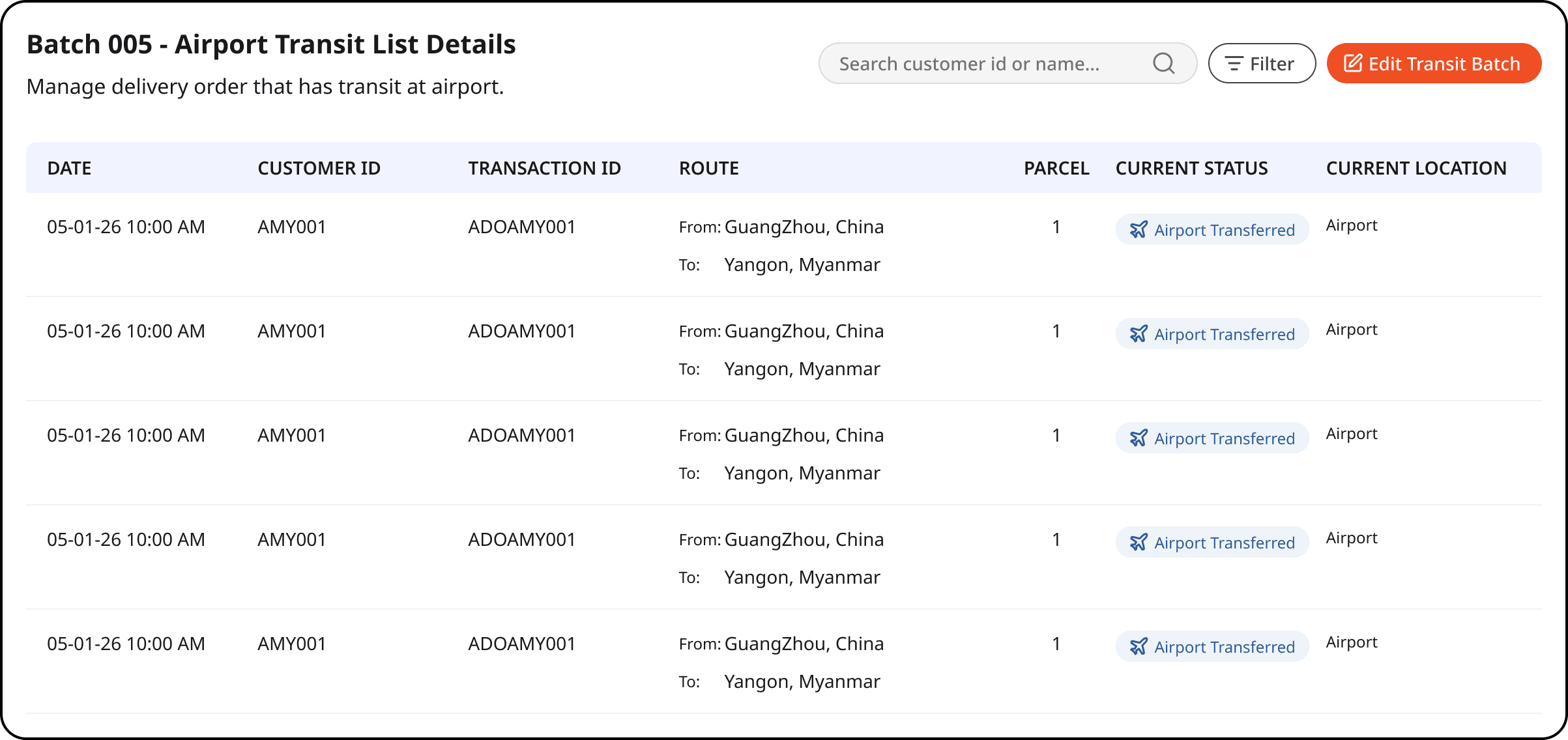Click the search magnifier icon
Viewport: 1568px width, 740px height.
click(1163, 63)
